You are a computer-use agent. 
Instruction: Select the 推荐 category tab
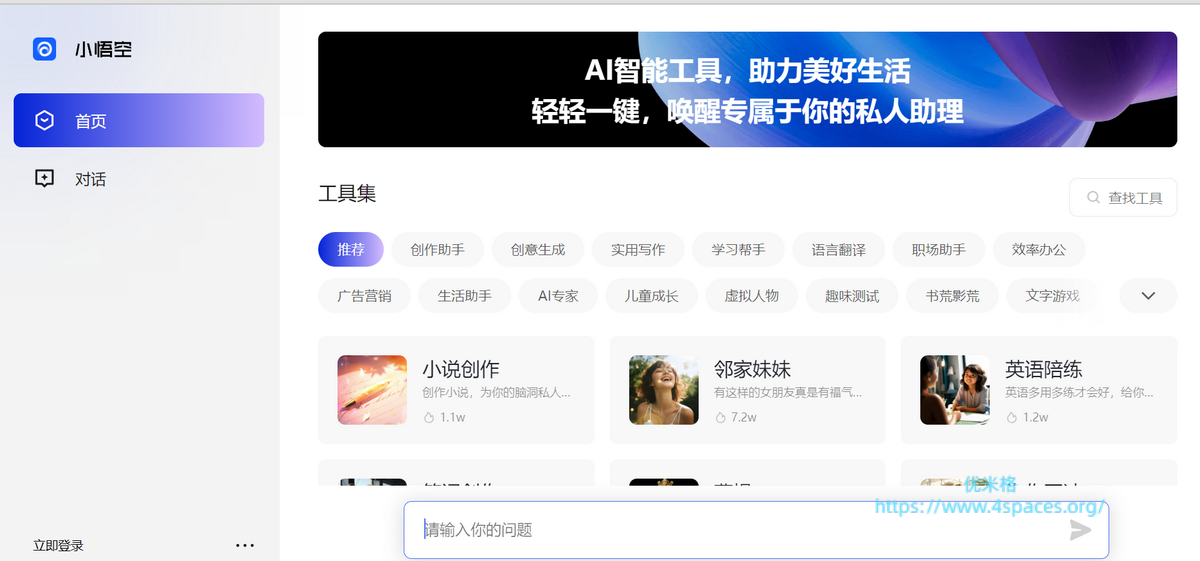click(350, 250)
